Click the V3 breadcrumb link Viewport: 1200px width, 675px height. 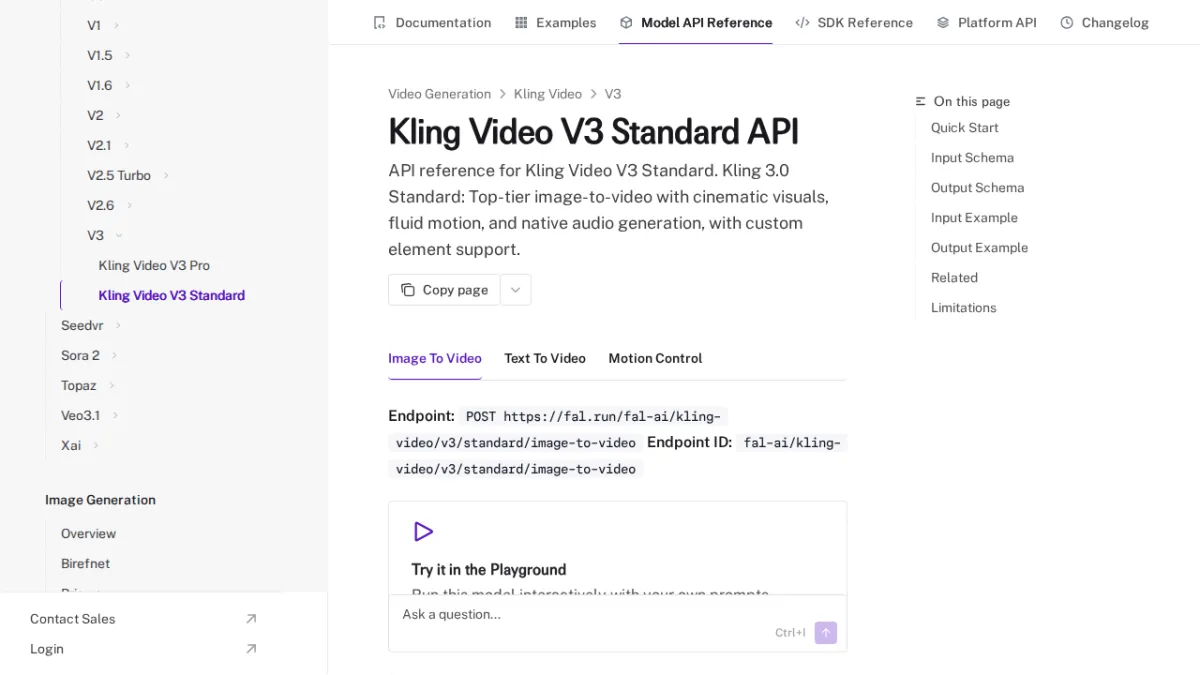coord(613,94)
